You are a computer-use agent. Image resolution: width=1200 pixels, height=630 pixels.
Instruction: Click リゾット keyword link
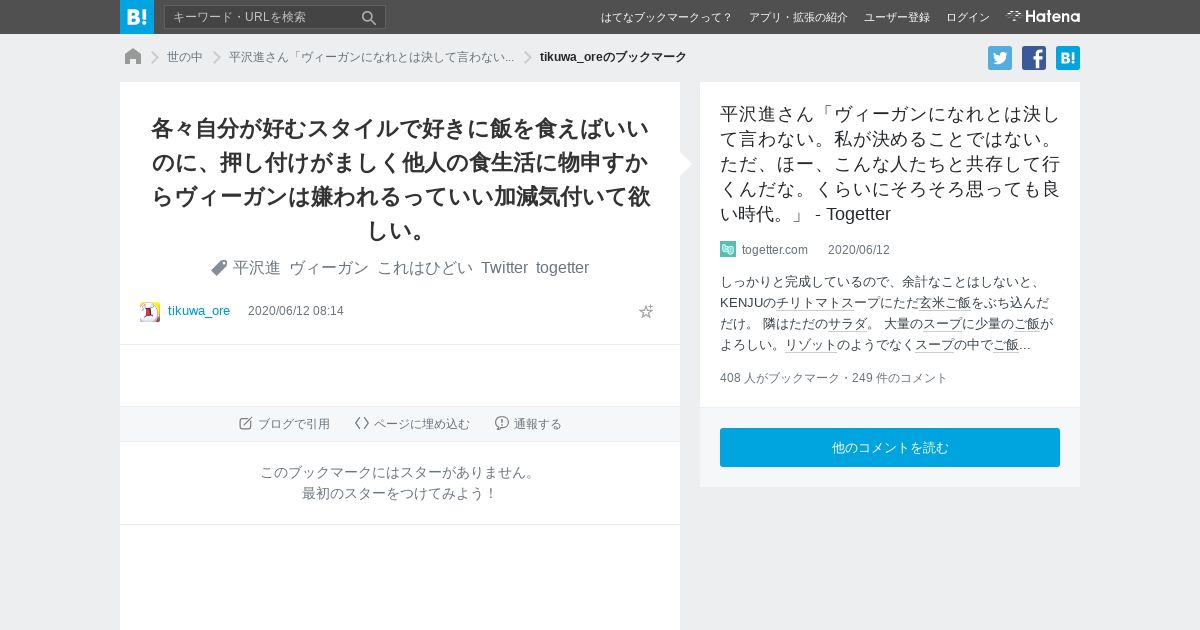click(x=810, y=345)
